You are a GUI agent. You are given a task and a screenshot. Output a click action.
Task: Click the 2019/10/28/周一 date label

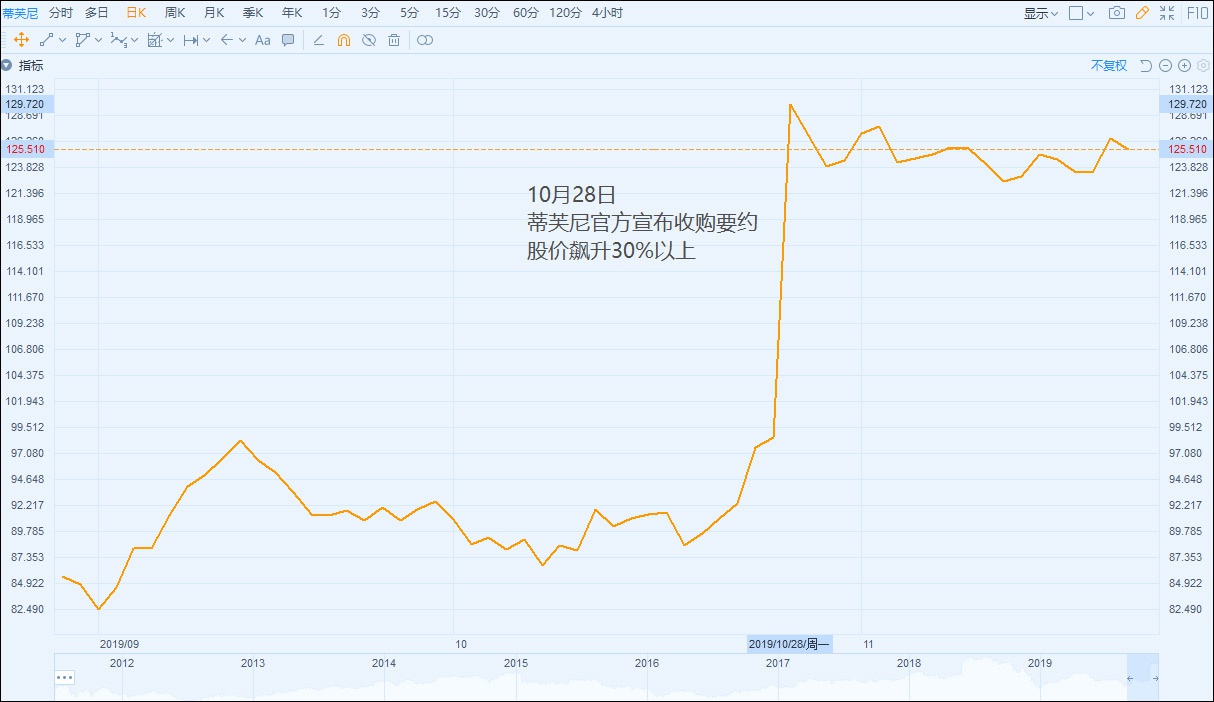pyautogui.click(x=789, y=644)
